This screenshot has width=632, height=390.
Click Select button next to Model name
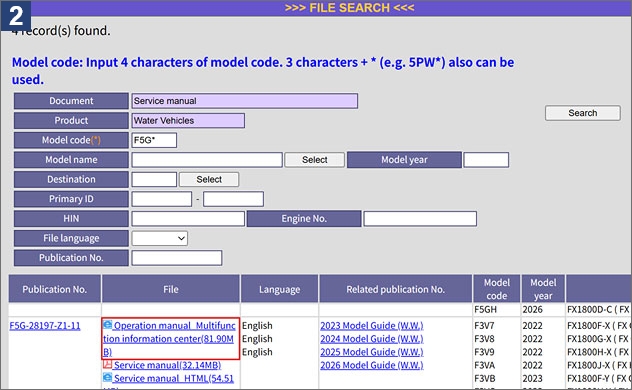coord(314,160)
